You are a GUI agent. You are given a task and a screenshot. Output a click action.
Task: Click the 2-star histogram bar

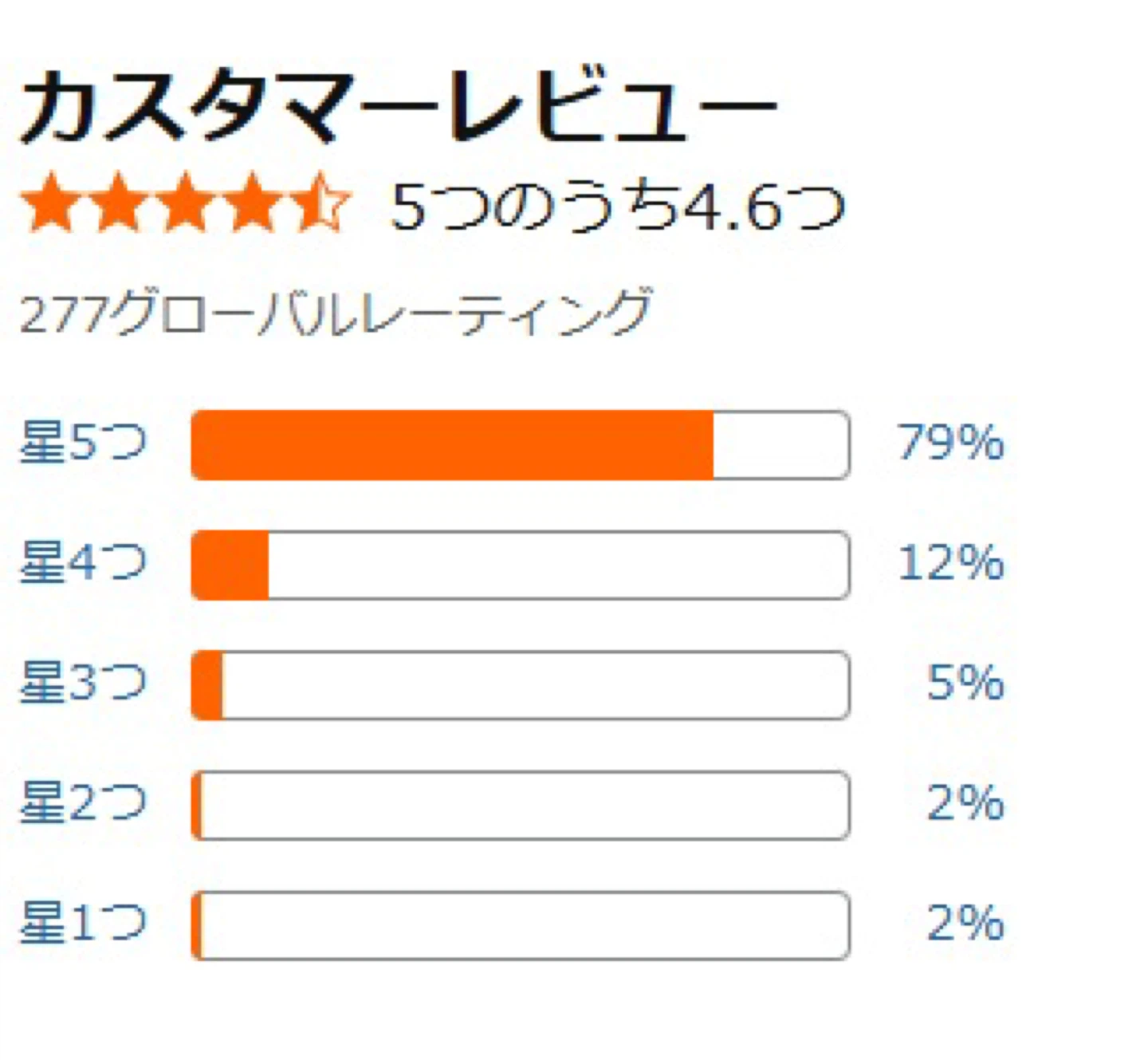click(521, 805)
